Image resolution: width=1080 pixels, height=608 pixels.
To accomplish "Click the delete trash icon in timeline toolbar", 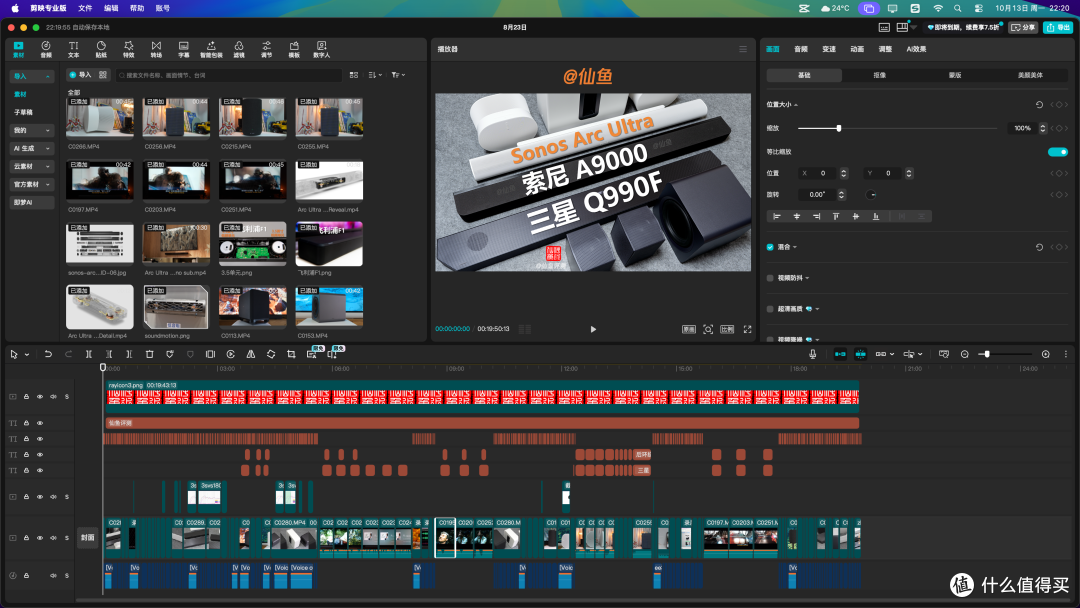I will (149, 354).
